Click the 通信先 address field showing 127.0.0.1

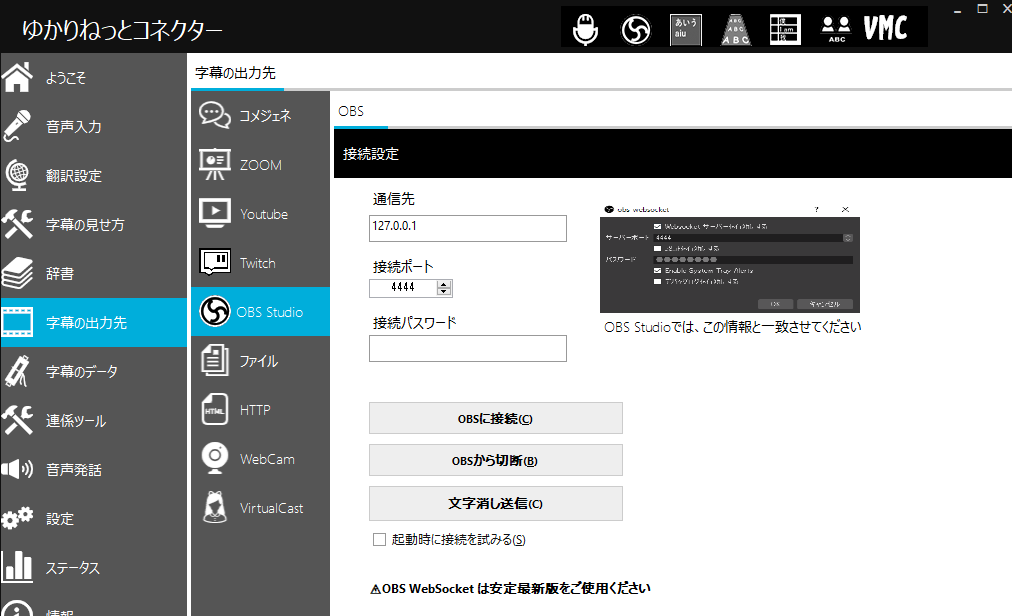pyautogui.click(x=468, y=229)
